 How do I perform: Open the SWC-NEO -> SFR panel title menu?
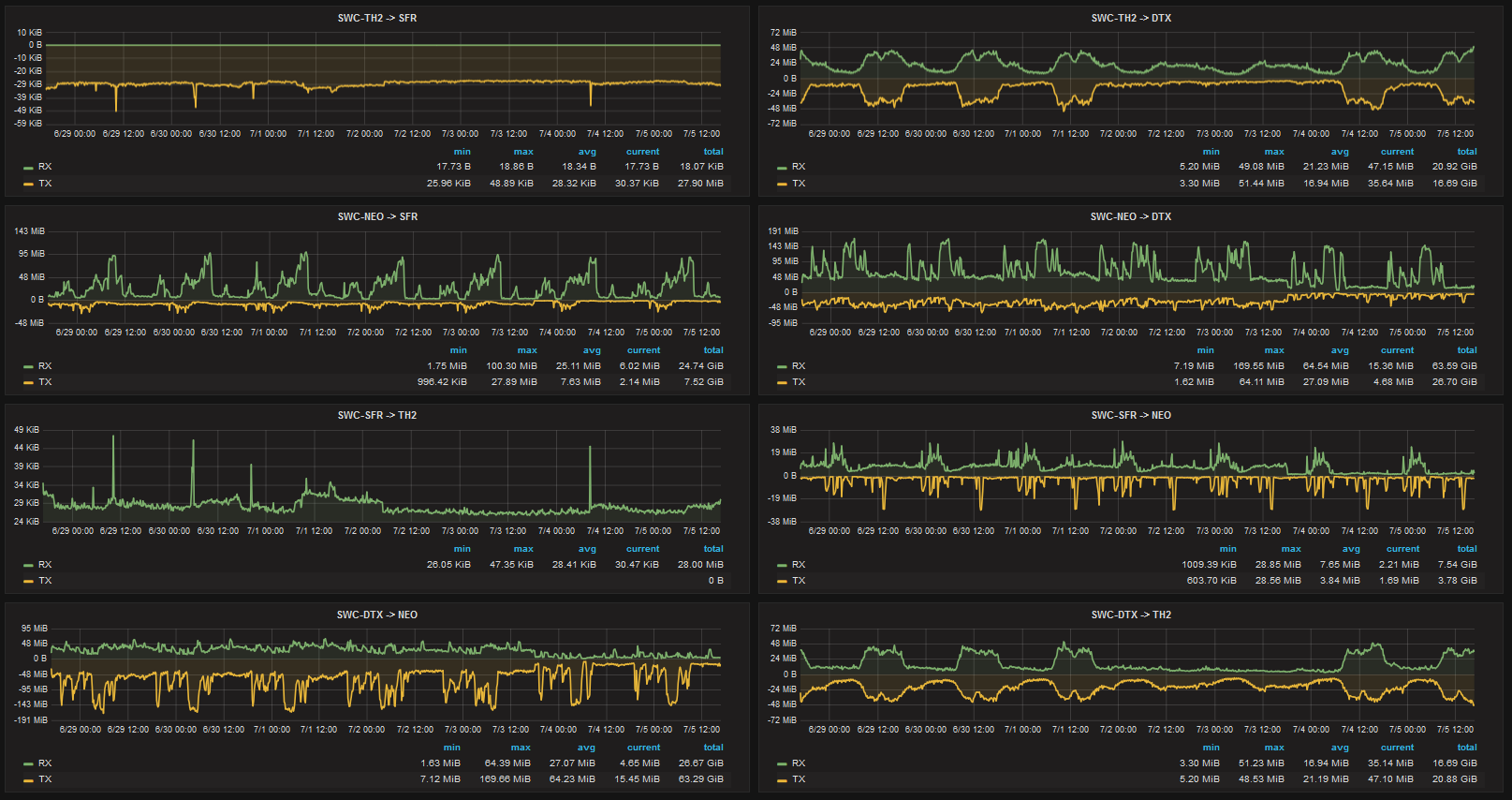tap(377, 216)
